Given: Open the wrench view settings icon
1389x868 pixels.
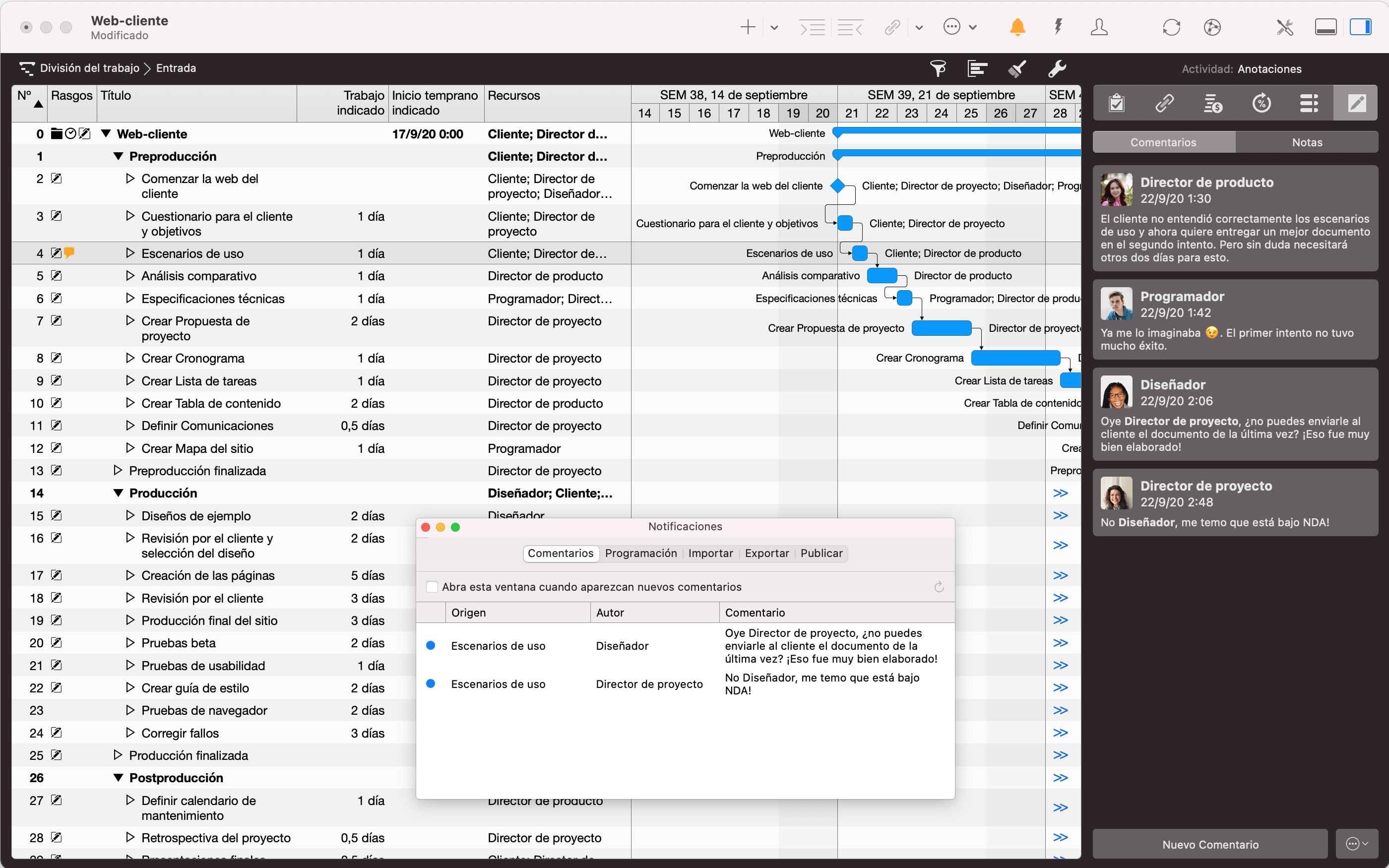Looking at the screenshot, I should pyautogui.click(x=1057, y=69).
